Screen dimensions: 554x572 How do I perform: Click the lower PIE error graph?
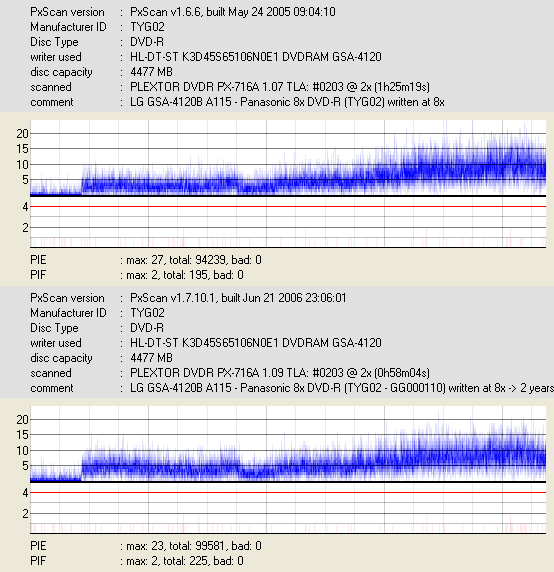288,444
